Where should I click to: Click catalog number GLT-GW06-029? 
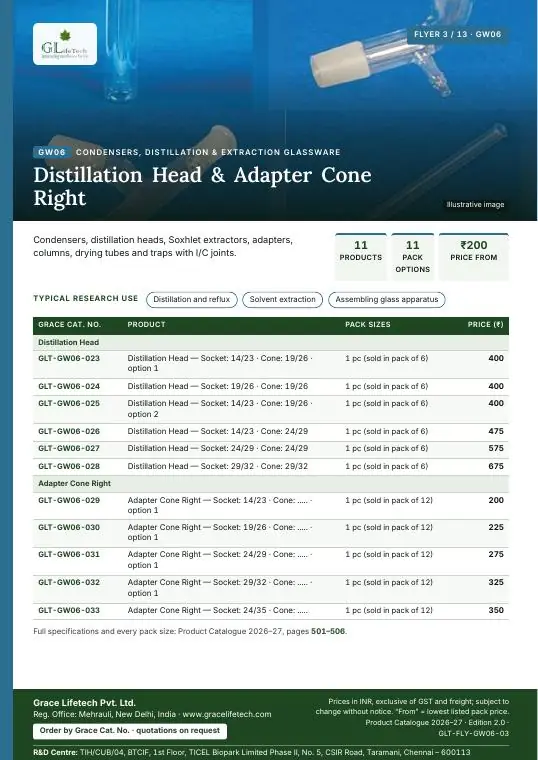click(69, 500)
